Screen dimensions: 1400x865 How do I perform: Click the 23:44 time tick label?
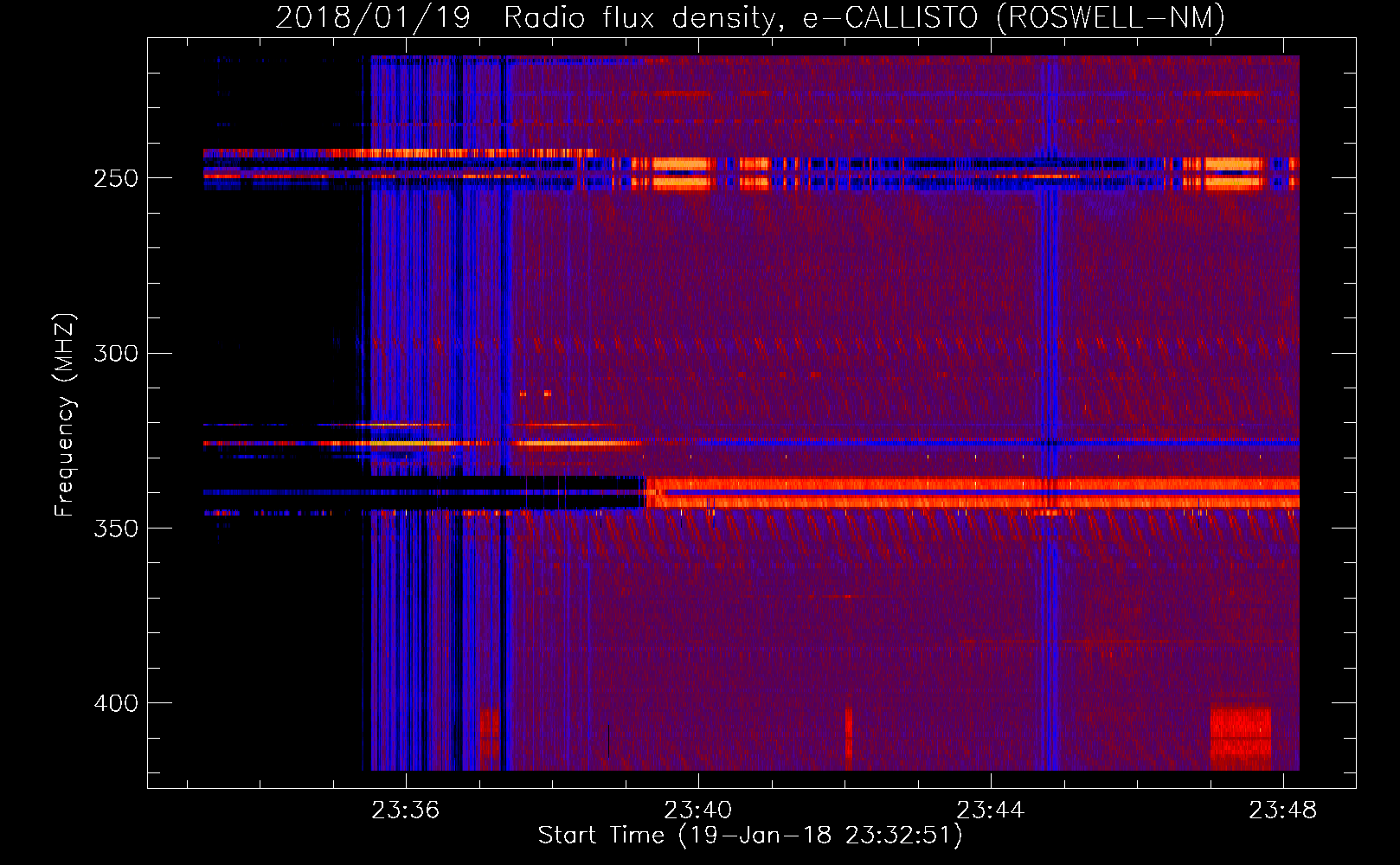(x=991, y=811)
